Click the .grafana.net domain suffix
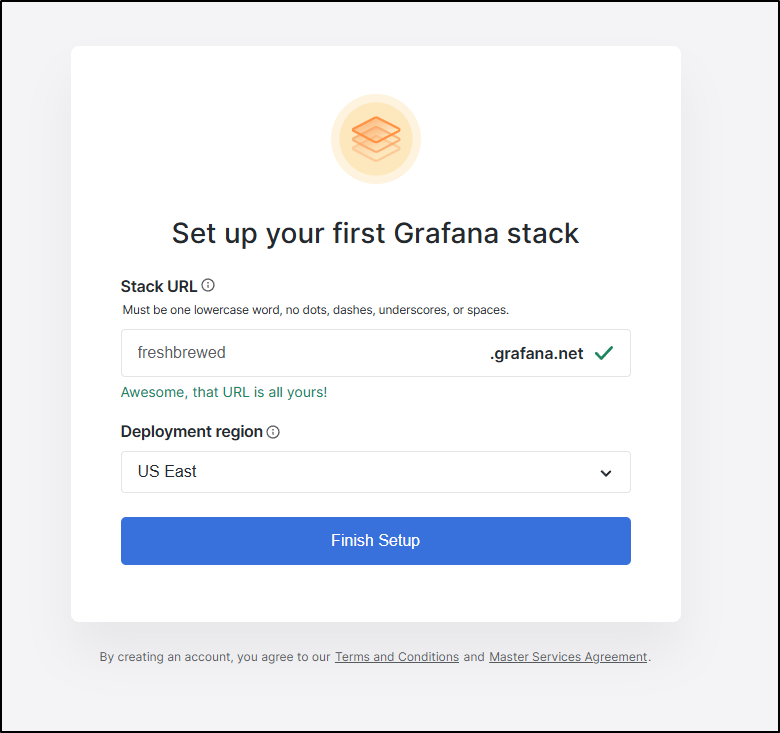This screenshot has height=733, width=780. click(536, 353)
